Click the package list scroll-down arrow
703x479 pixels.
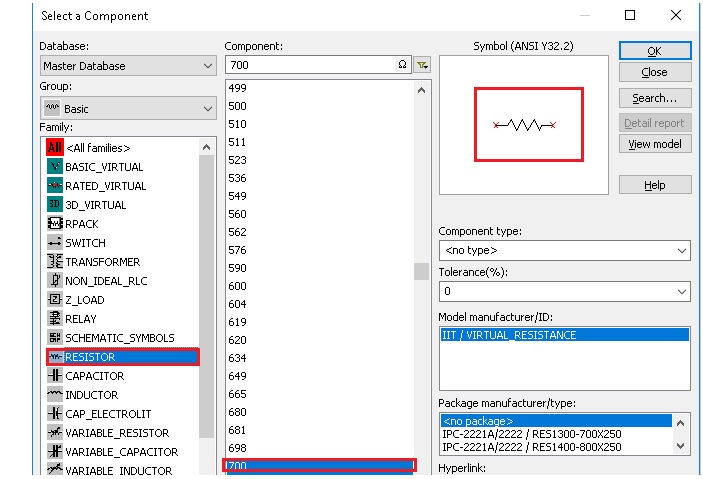(681, 446)
